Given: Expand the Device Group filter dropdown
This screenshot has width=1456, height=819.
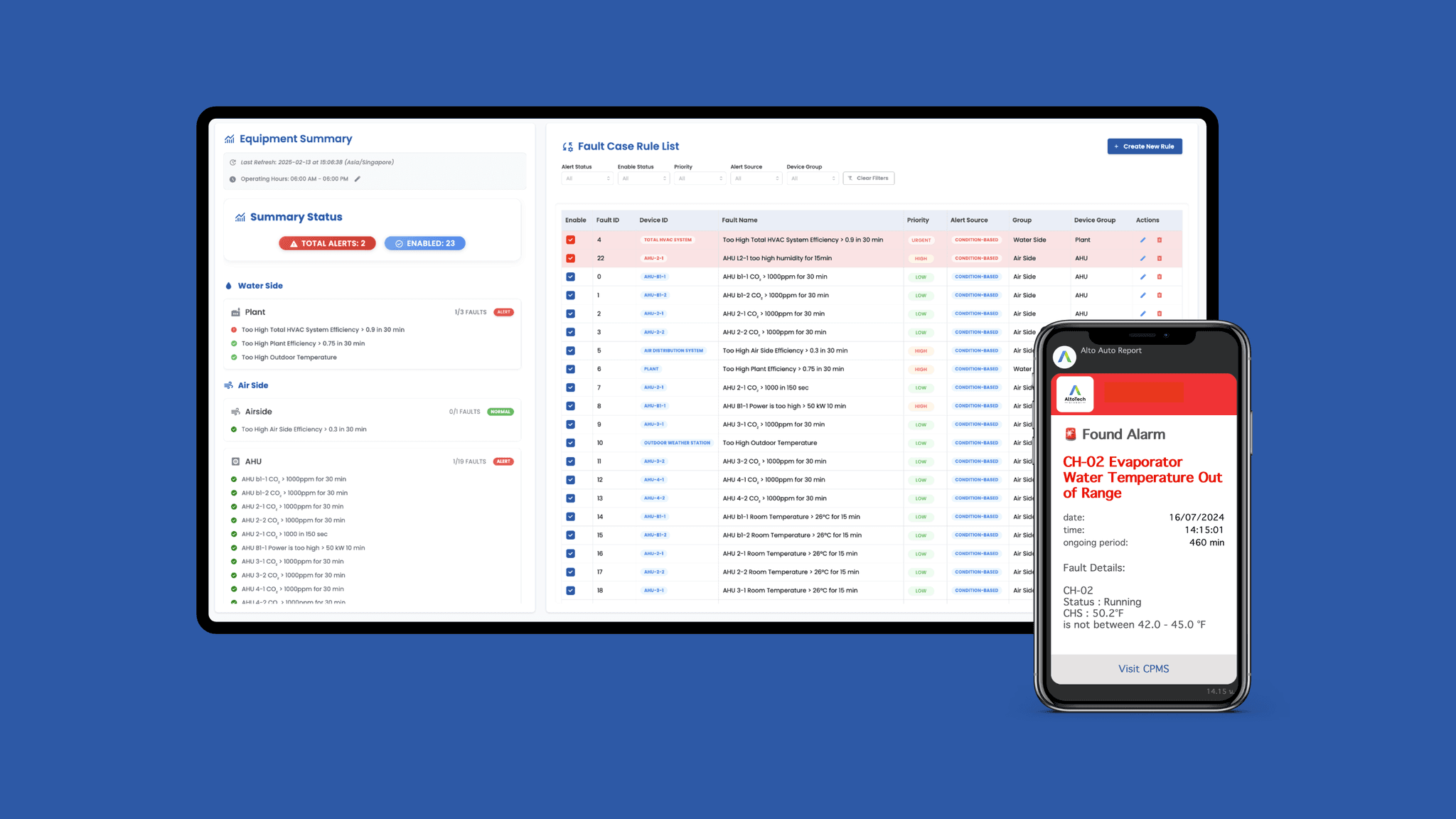Looking at the screenshot, I should 813,178.
